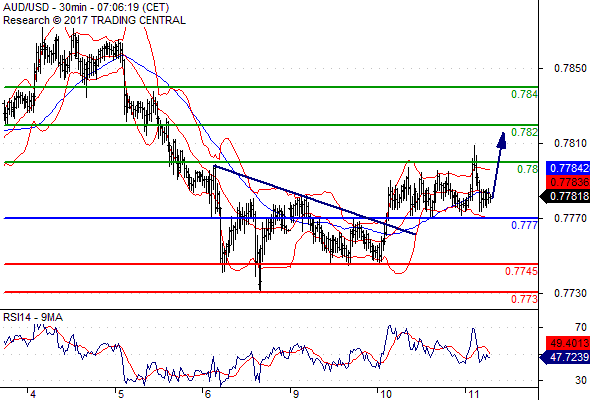Select the blue price tag 0.77842
590x400 pixels.
click(x=568, y=168)
